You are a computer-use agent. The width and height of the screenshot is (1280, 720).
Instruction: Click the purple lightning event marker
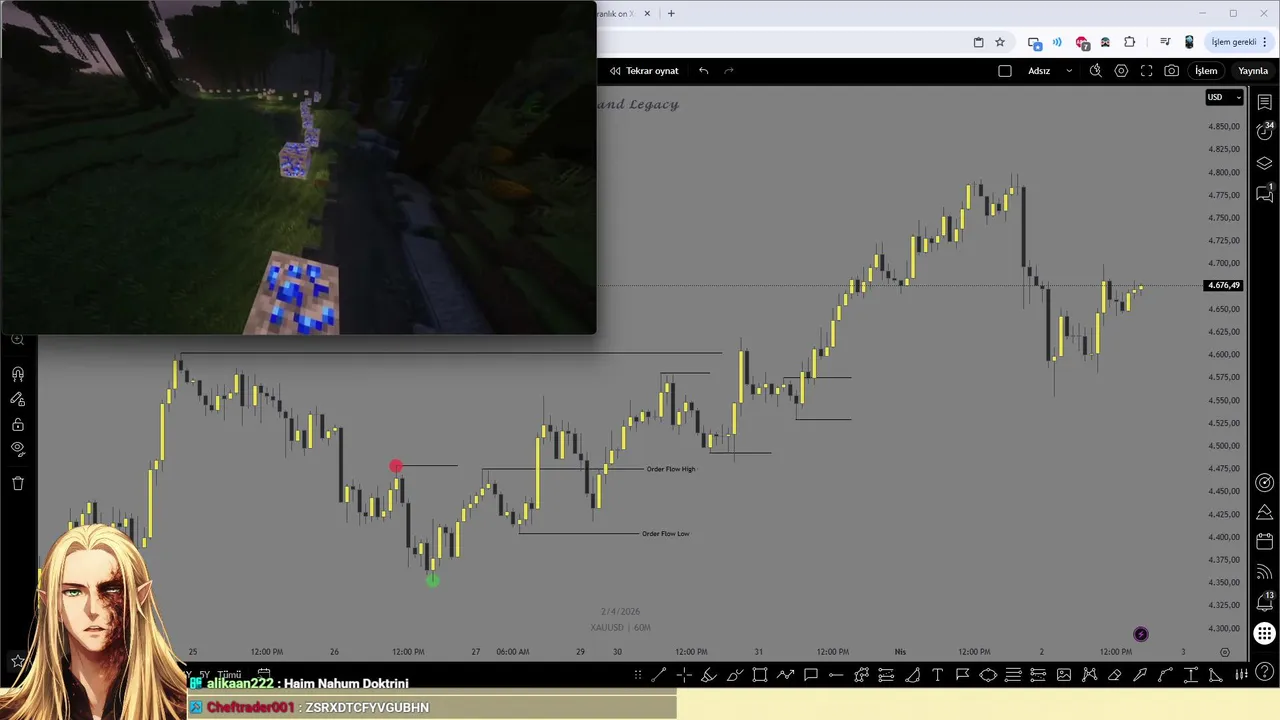click(x=1141, y=634)
